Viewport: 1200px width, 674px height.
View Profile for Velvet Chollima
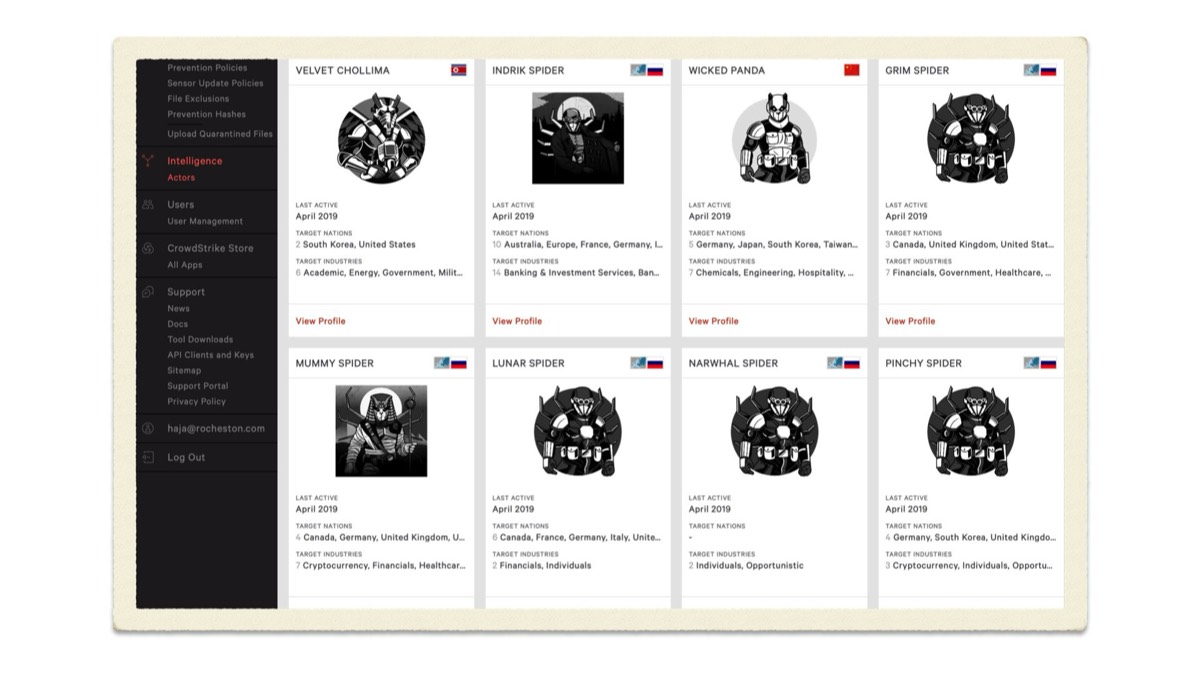pyautogui.click(x=321, y=321)
